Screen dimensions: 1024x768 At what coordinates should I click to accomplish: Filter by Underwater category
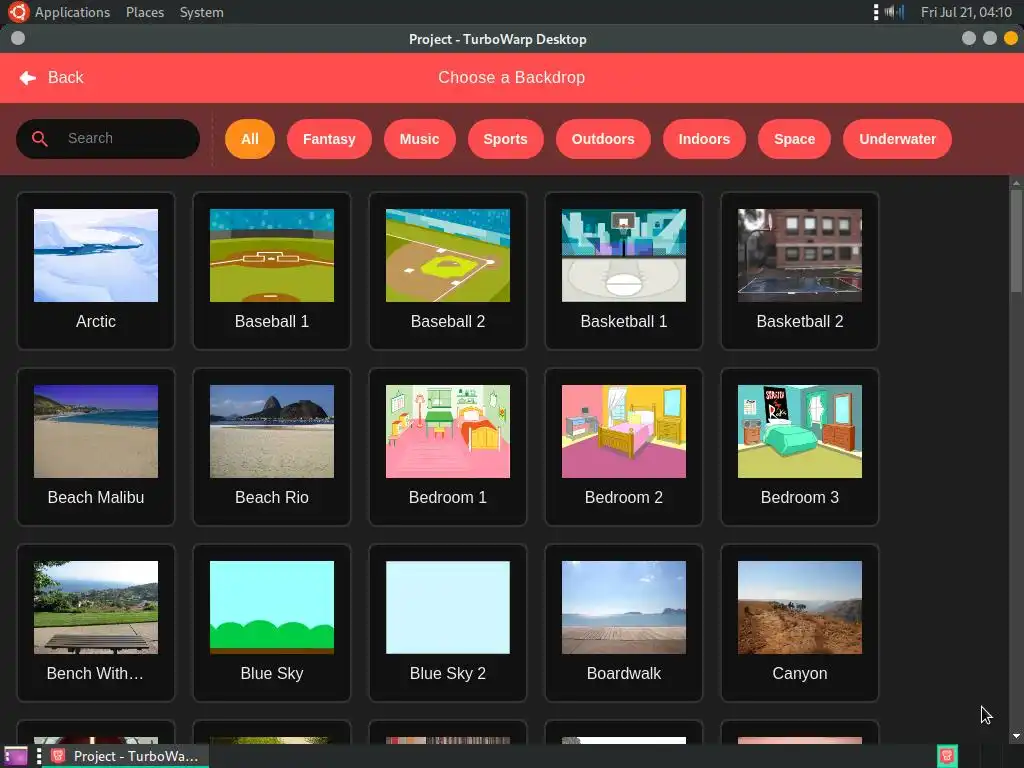click(897, 139)
